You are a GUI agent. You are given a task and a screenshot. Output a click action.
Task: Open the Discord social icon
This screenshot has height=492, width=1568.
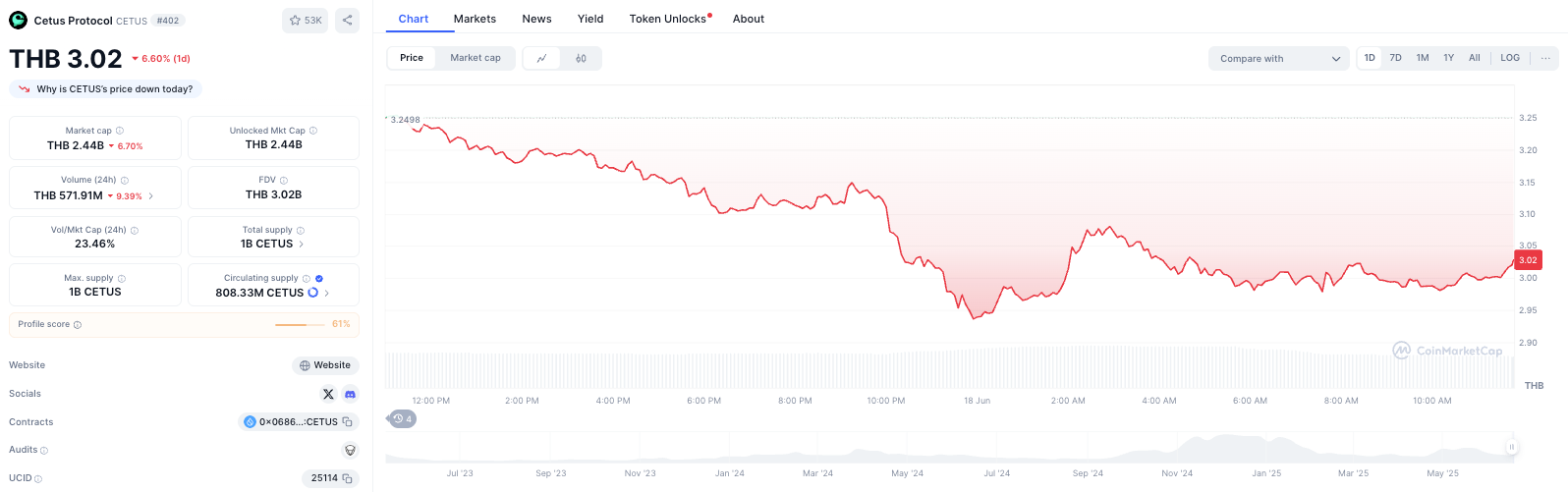(x=350, y=394)
